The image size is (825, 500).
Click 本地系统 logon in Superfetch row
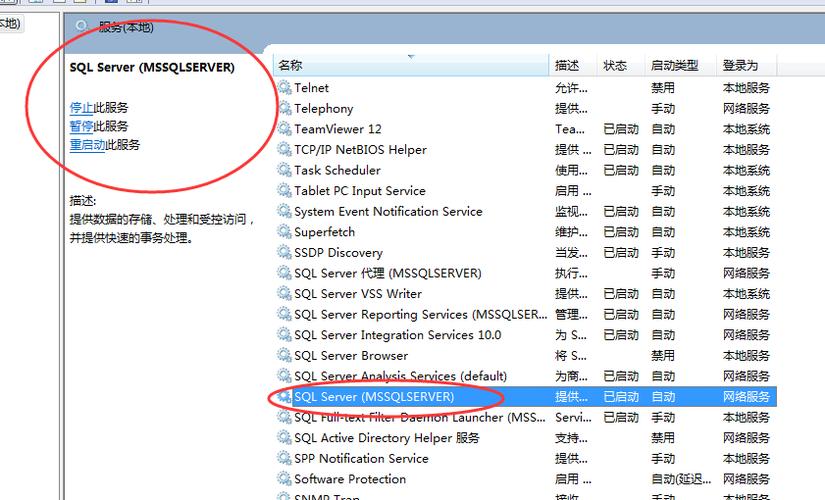[746, 232]
